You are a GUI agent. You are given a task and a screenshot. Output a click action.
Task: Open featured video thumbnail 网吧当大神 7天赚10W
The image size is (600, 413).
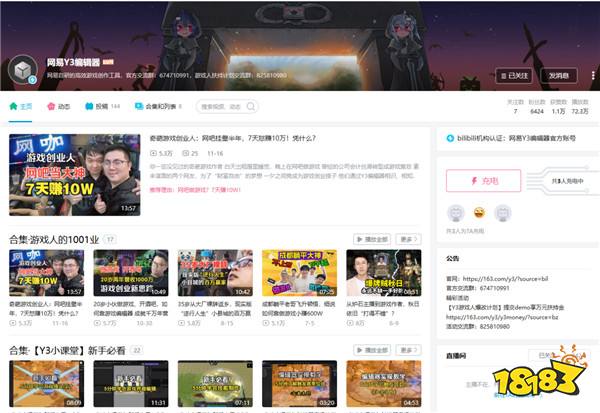pos(75,175)
